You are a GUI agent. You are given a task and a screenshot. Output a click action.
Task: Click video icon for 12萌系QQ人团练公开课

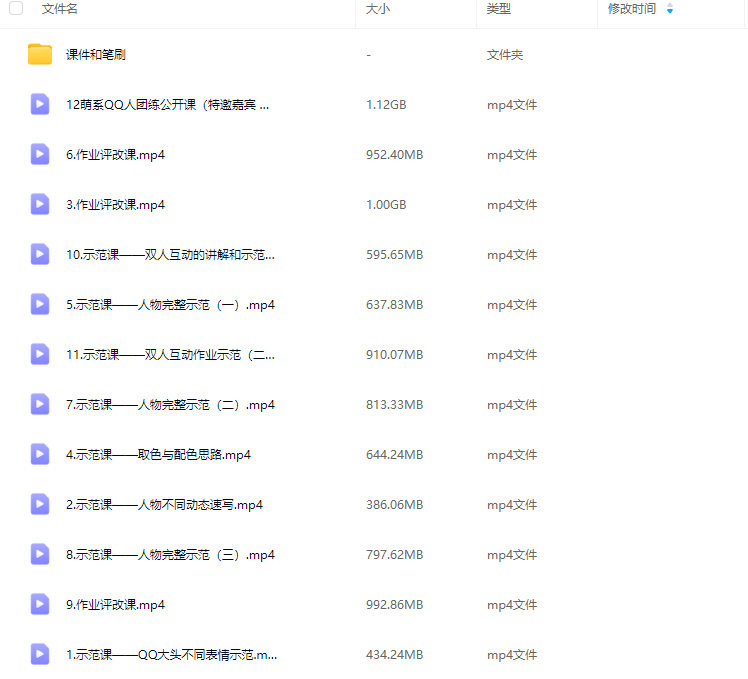pos(40,105)
